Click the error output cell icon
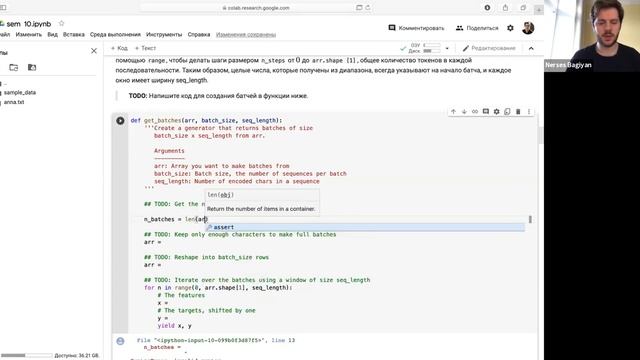640x360 pixels. click(x=120, y=341)
